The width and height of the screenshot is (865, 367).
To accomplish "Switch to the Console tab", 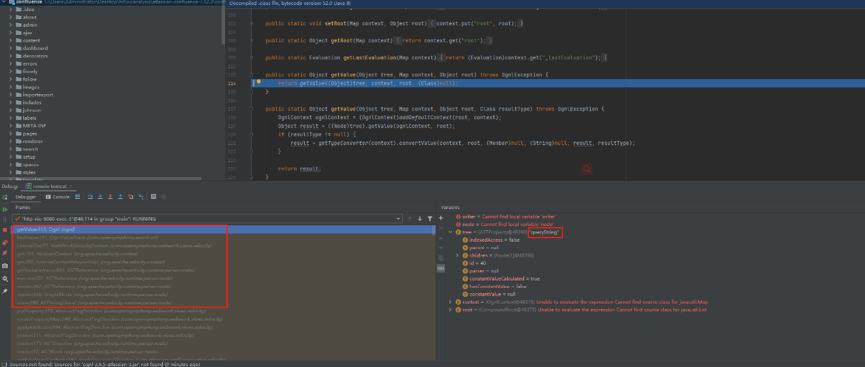I will point(57,196).
